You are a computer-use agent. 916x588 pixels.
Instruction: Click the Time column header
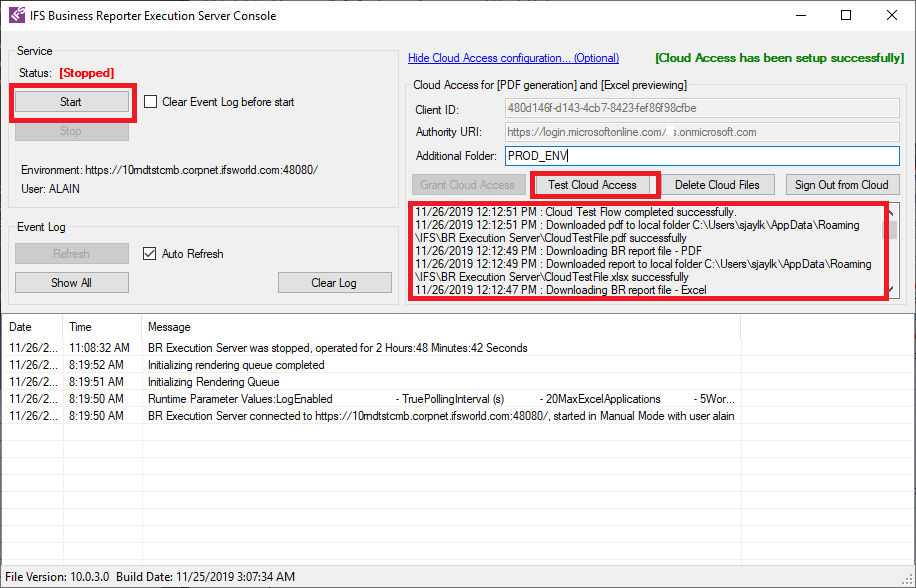click(x=103, y=327)
